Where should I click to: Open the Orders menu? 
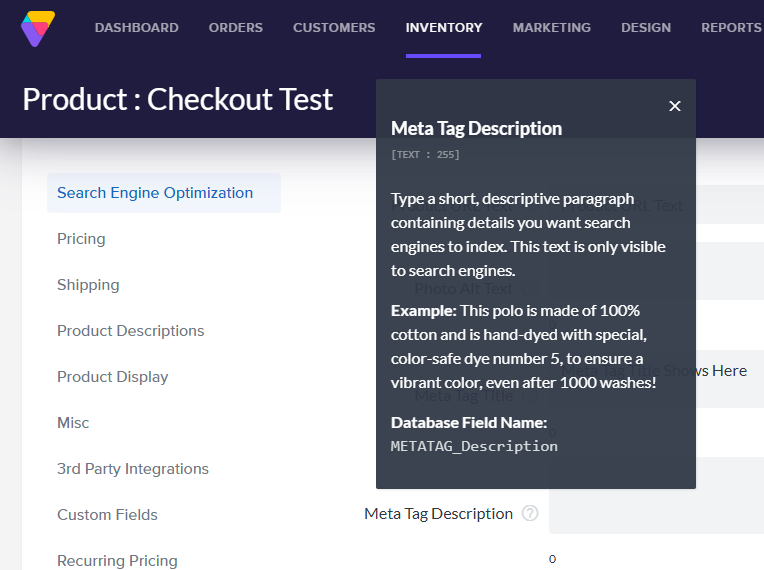tap(236, 28)
